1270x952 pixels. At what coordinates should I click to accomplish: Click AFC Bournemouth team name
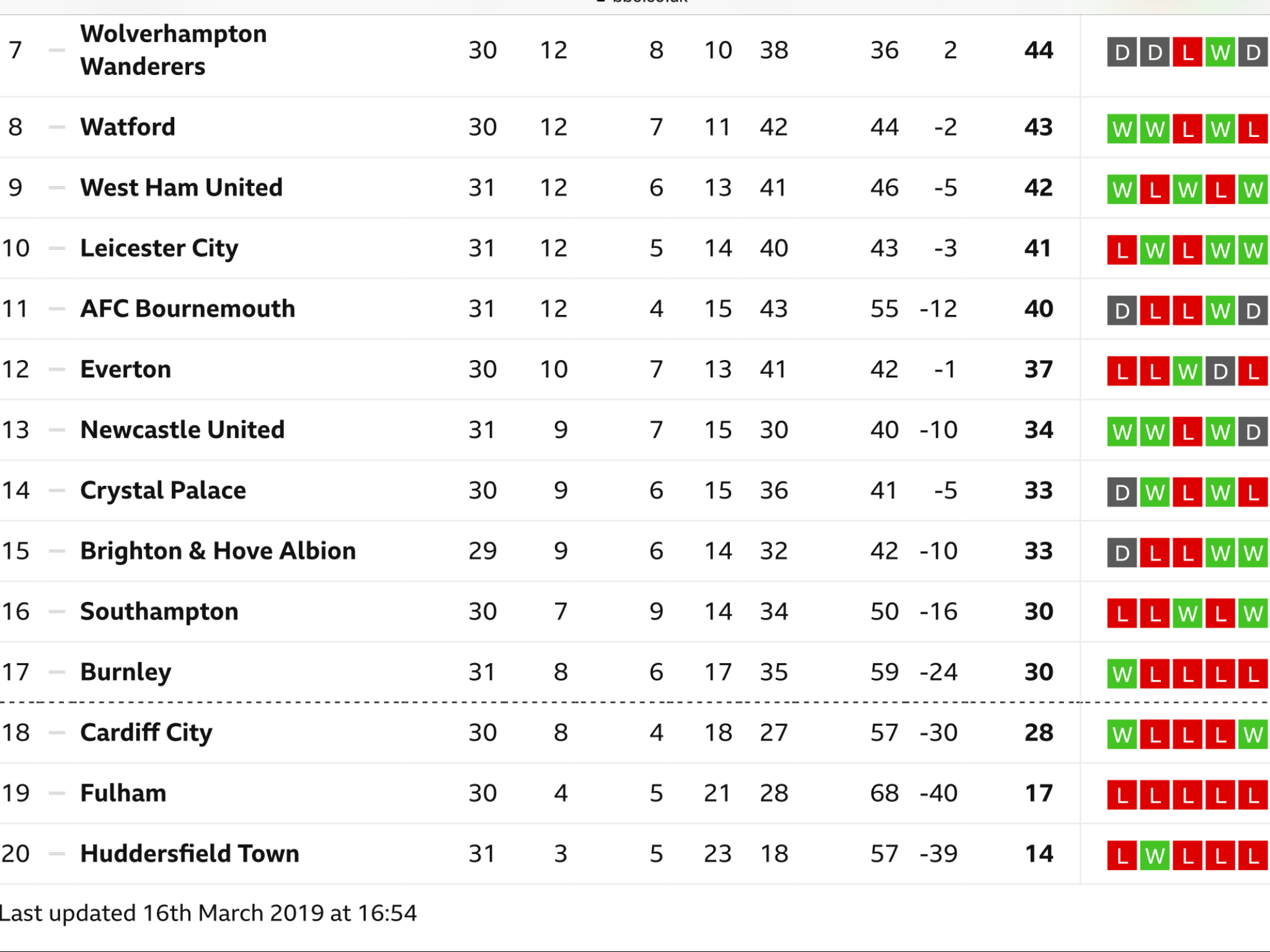pos(187,309)
